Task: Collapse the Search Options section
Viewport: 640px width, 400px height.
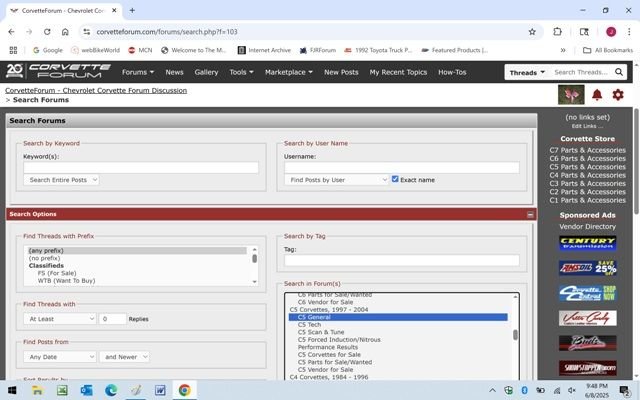Action: pyautogui.click(x=530, y=214)
